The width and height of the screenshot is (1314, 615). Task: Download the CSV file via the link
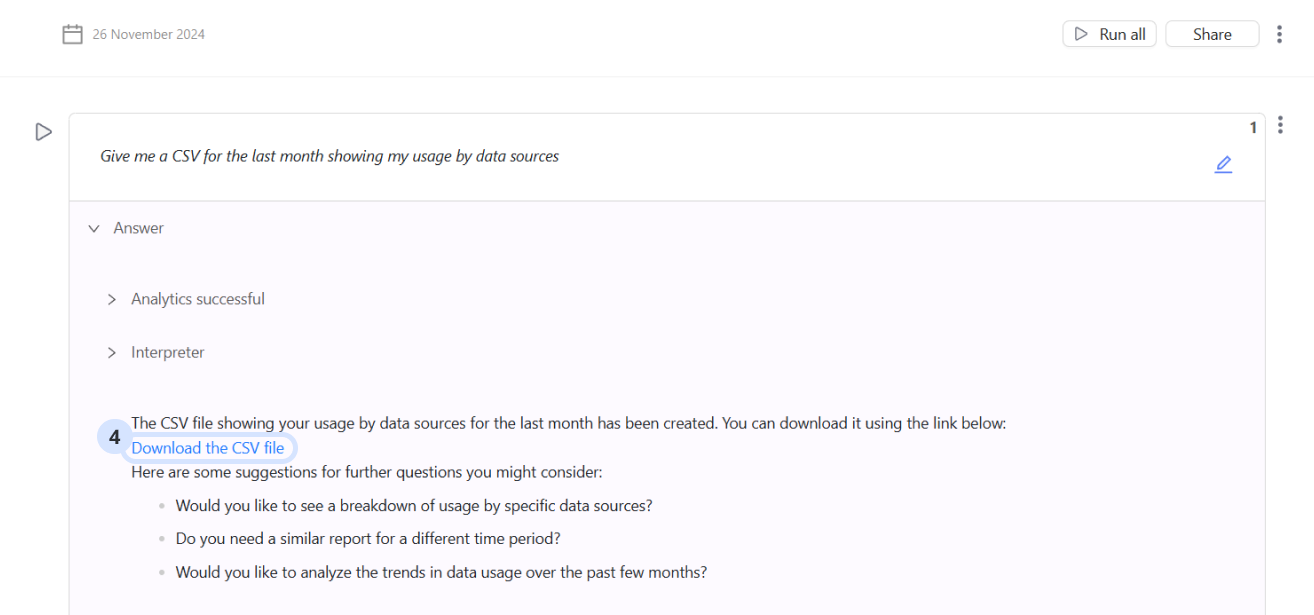click(x=208, y=448)
